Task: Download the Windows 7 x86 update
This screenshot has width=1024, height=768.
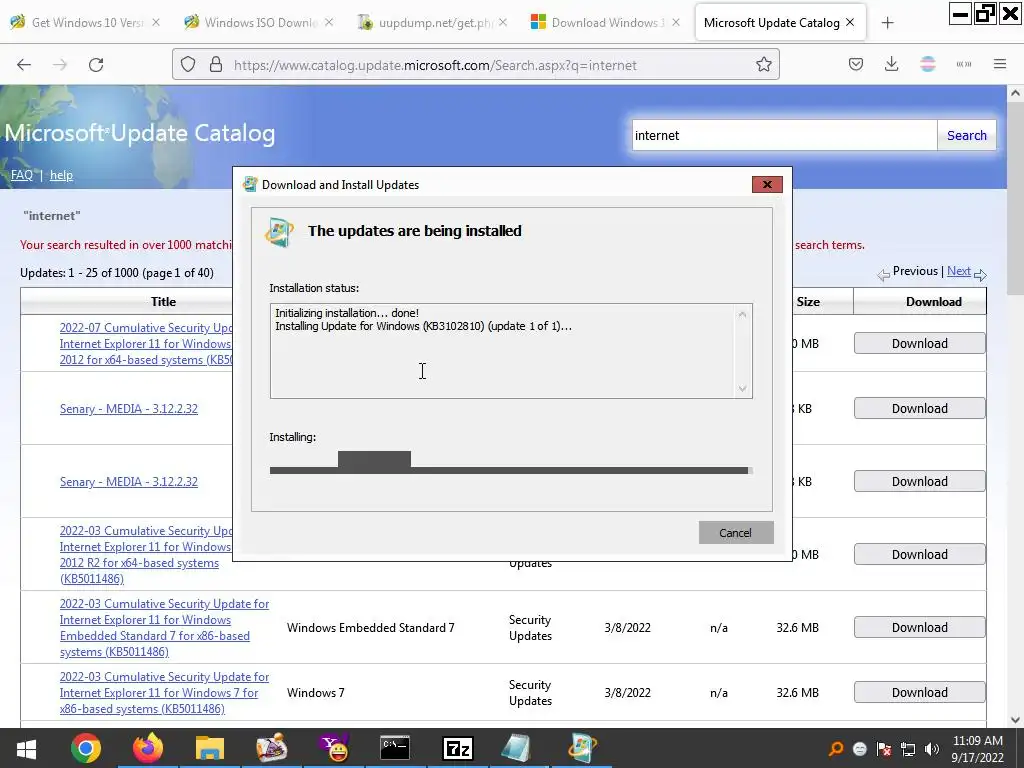Action: pyautogui.click(x=920, y=692)
